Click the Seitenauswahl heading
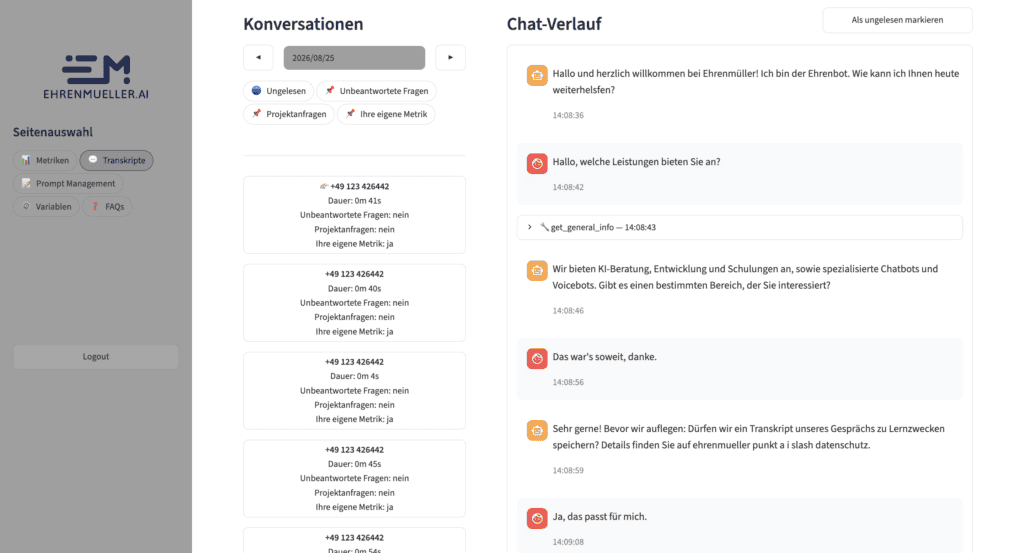 (x=53, y=132)
